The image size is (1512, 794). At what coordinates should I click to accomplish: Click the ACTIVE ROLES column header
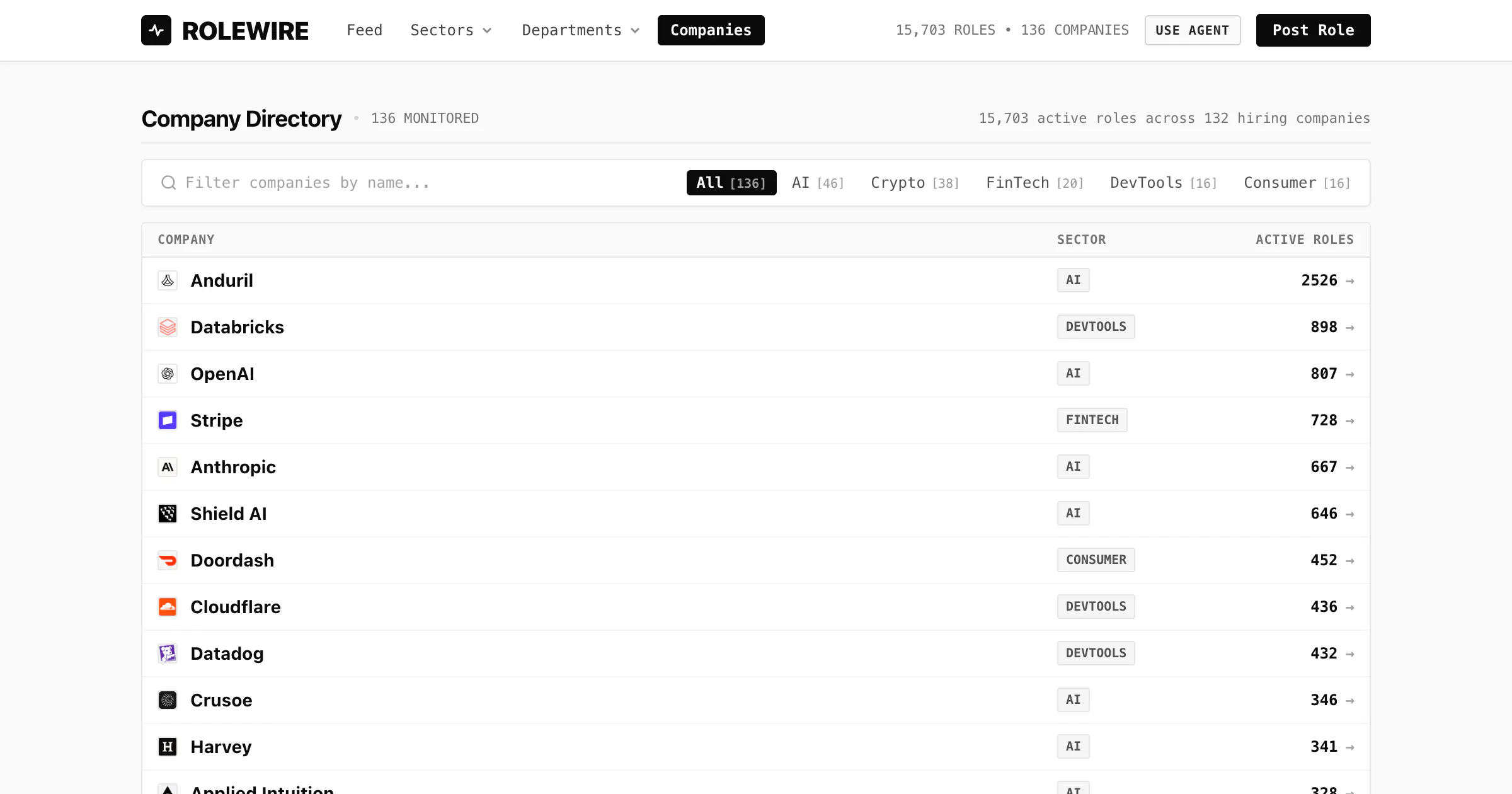(1305, 239)
